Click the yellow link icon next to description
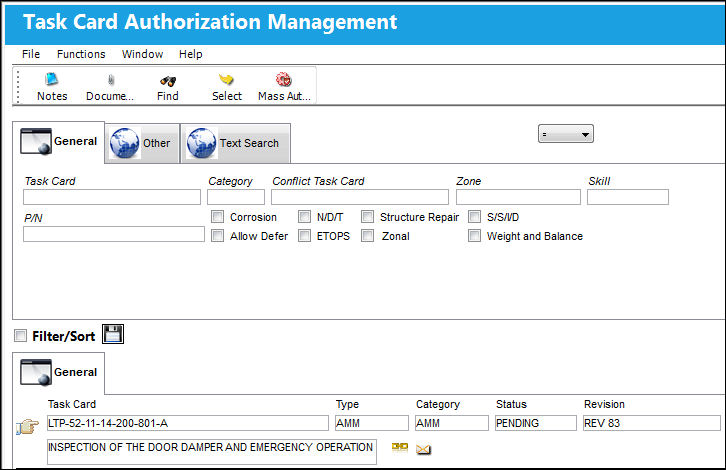Viewport: 726px width, 470px height. [400, 447]
